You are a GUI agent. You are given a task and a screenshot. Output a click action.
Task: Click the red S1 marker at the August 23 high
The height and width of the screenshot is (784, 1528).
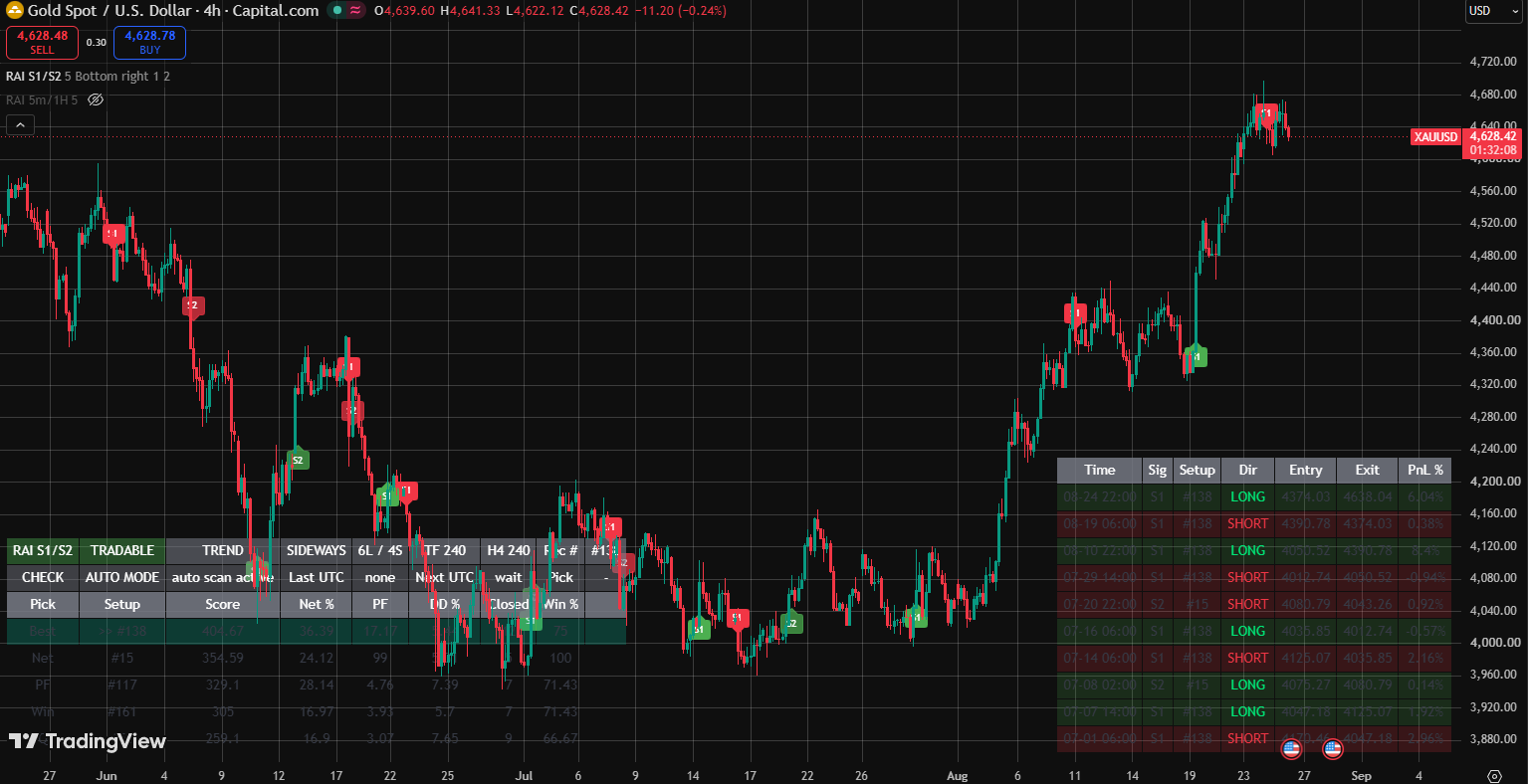click(1265, 113)
